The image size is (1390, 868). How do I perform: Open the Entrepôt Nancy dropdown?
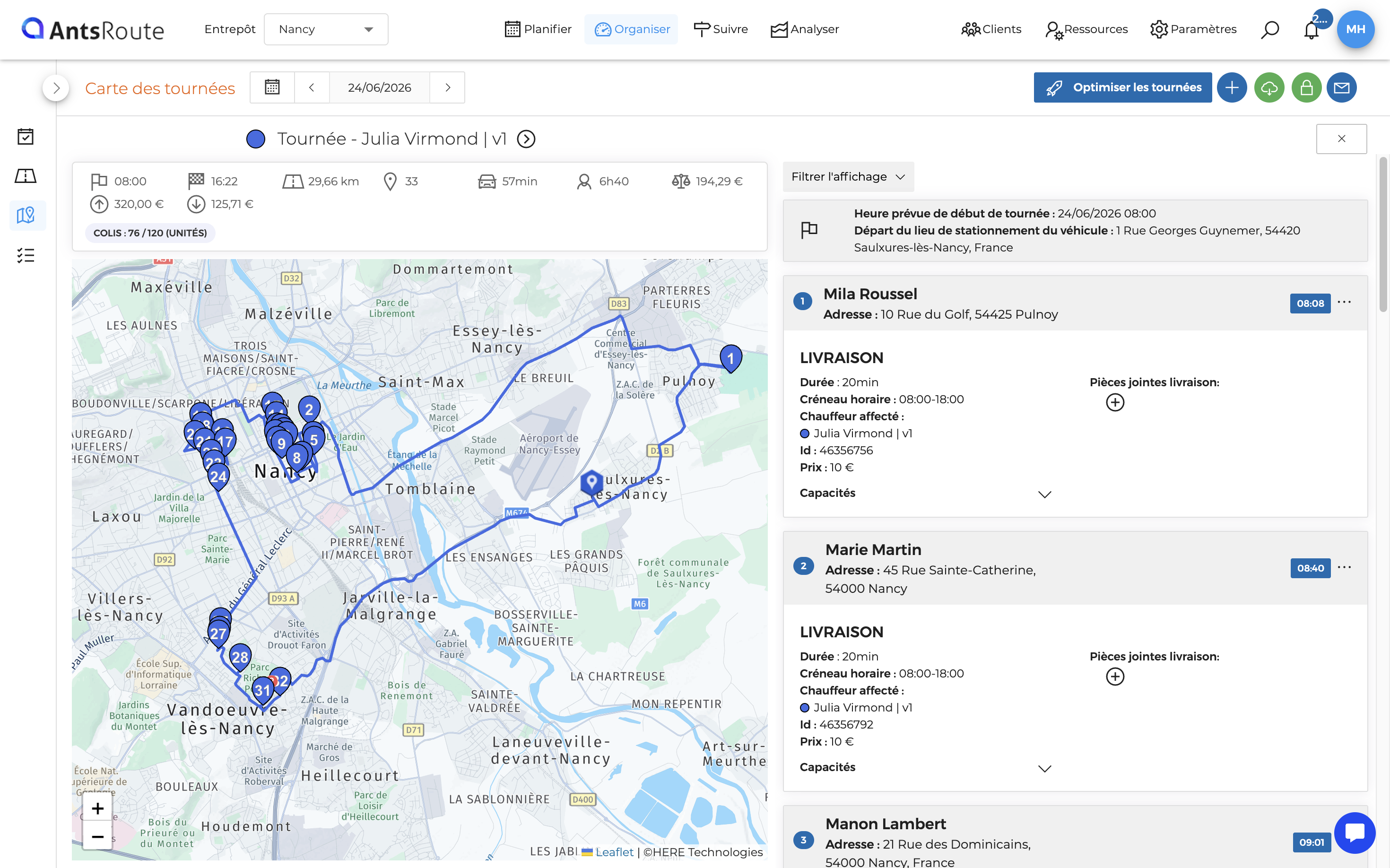pyautogui.click(x=326, y=29)
